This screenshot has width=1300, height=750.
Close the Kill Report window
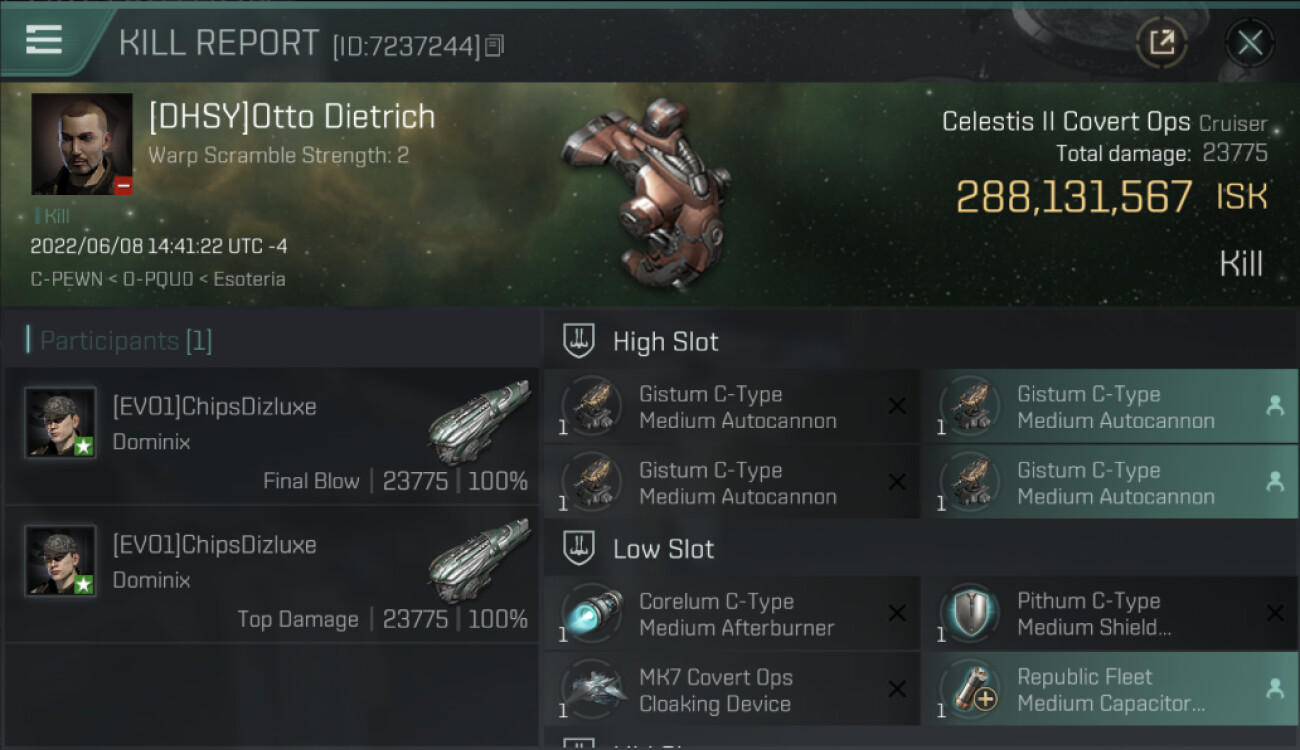click(x=1249, y=42)
